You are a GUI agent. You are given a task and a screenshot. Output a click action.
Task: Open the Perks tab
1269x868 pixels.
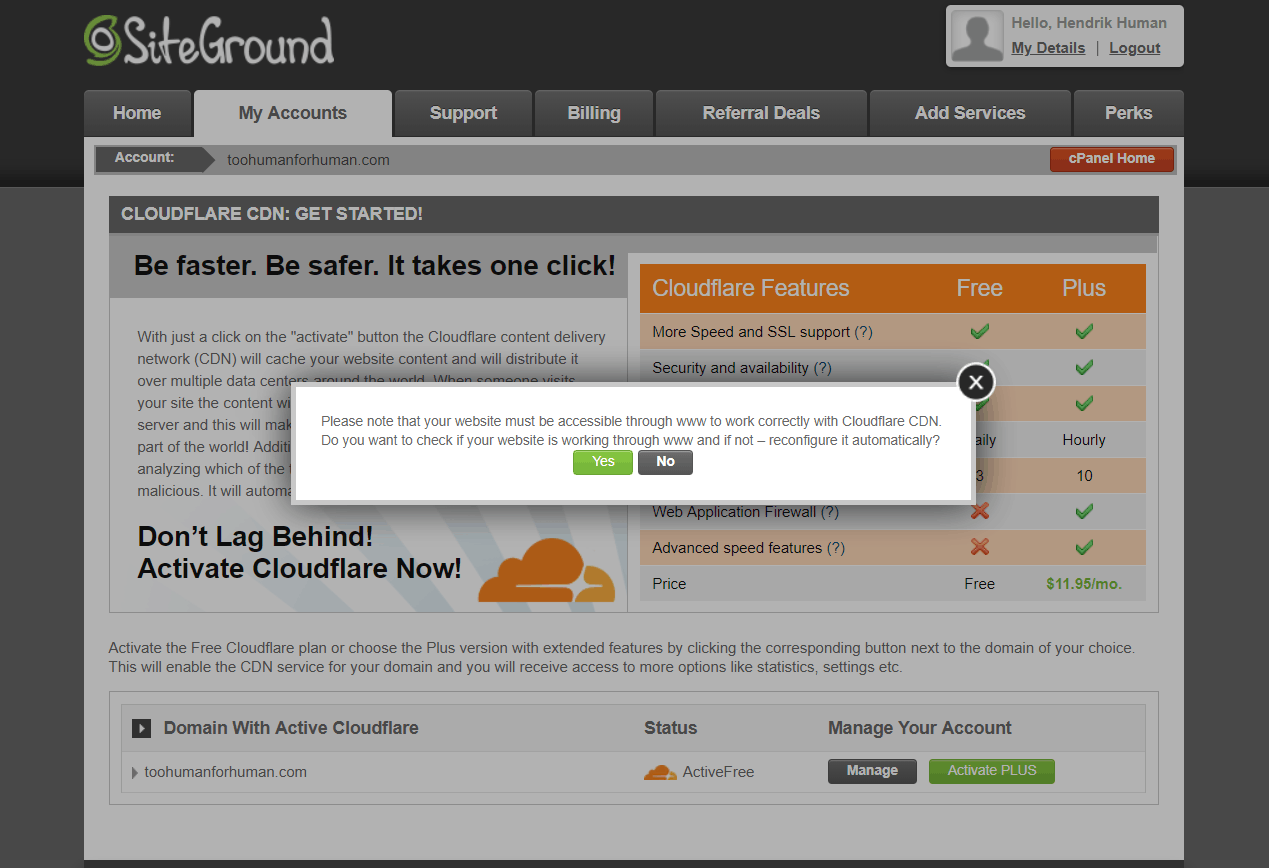(1129, 113)
